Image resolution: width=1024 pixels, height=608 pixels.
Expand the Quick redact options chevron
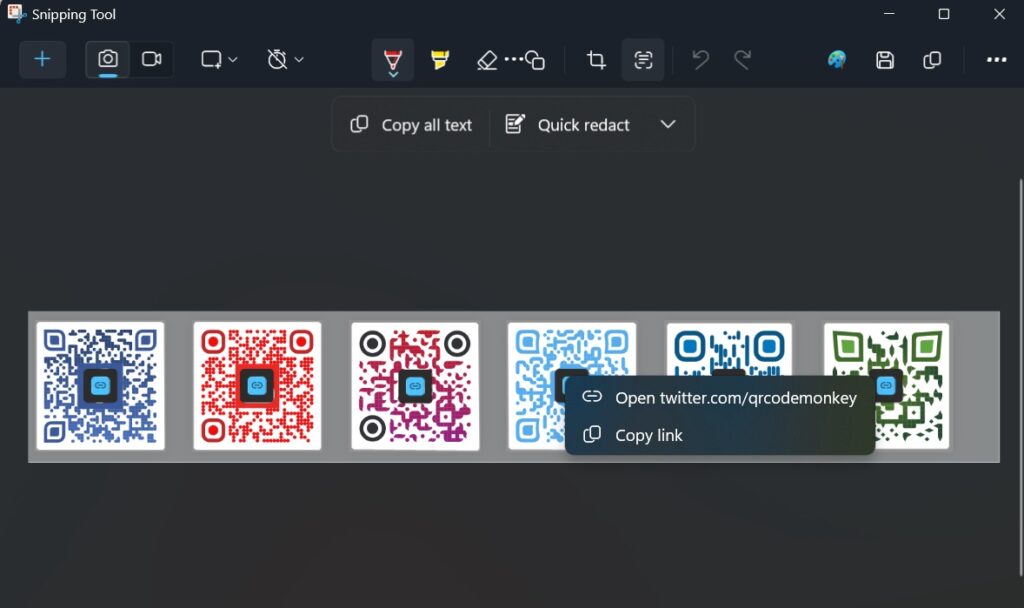coord(668,124)
